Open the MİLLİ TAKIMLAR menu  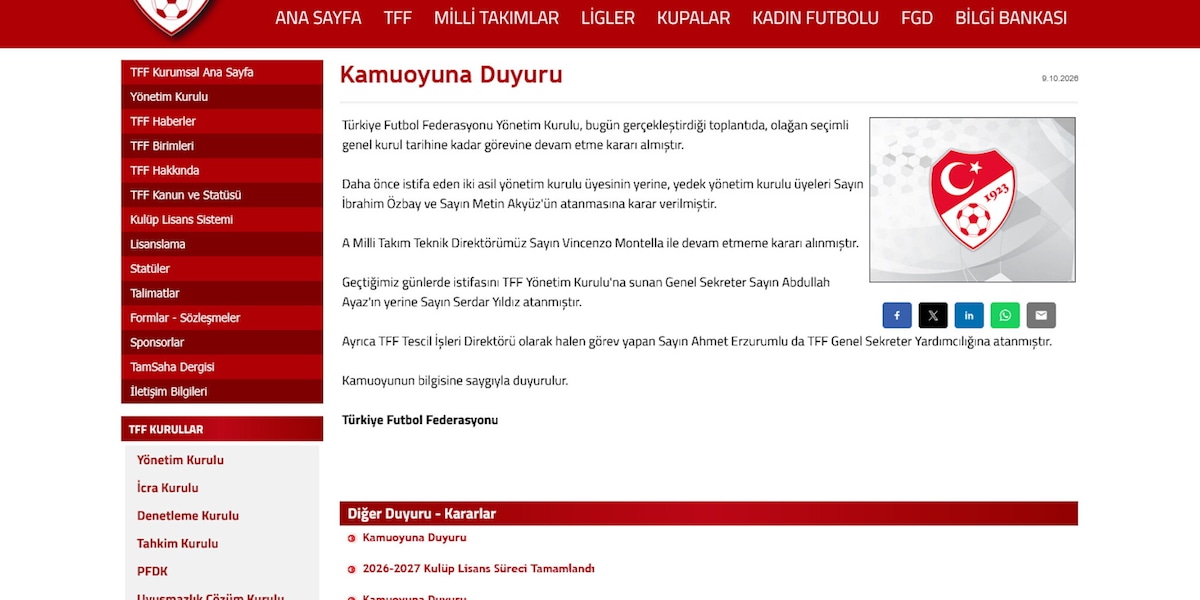pyautogui.click(x=496, y=18)
